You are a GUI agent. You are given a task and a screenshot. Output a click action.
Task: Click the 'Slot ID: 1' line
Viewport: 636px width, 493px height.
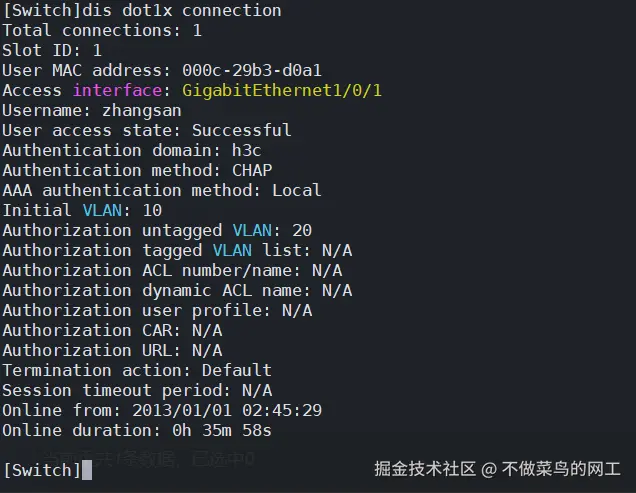pos(52,50)
